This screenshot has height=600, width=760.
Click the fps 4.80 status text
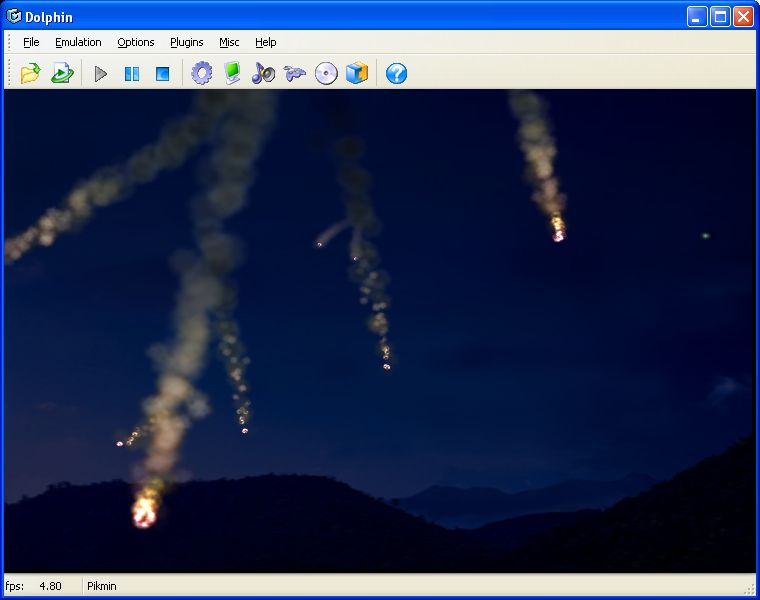33,586
